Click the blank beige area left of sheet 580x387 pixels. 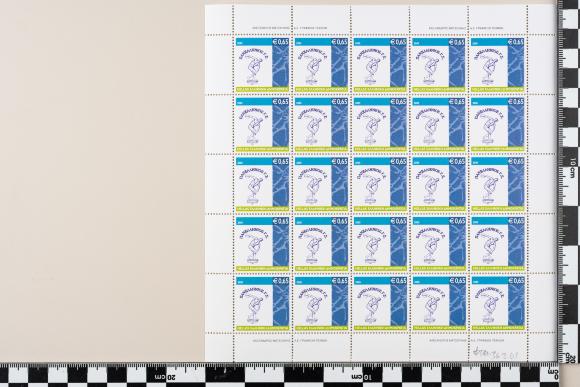(102, 181)
